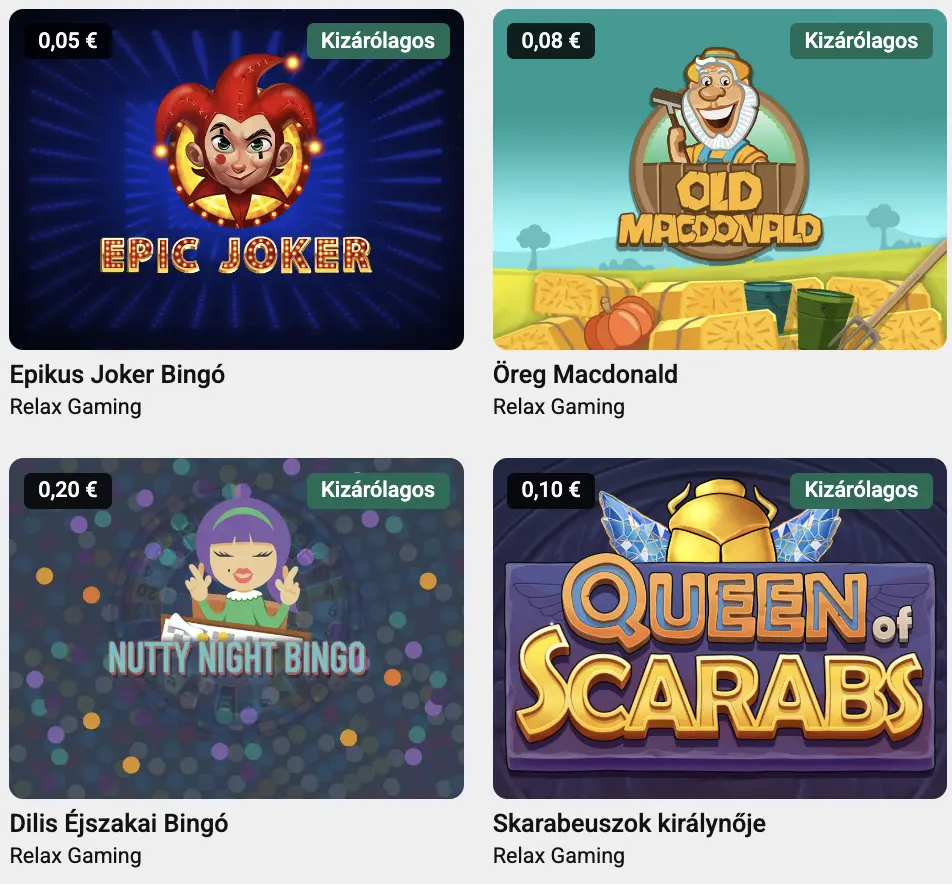This screenshot has width=952, height=884.
Task: Open the Epikus Joker Bingó title link
Action: pos(117,375)
